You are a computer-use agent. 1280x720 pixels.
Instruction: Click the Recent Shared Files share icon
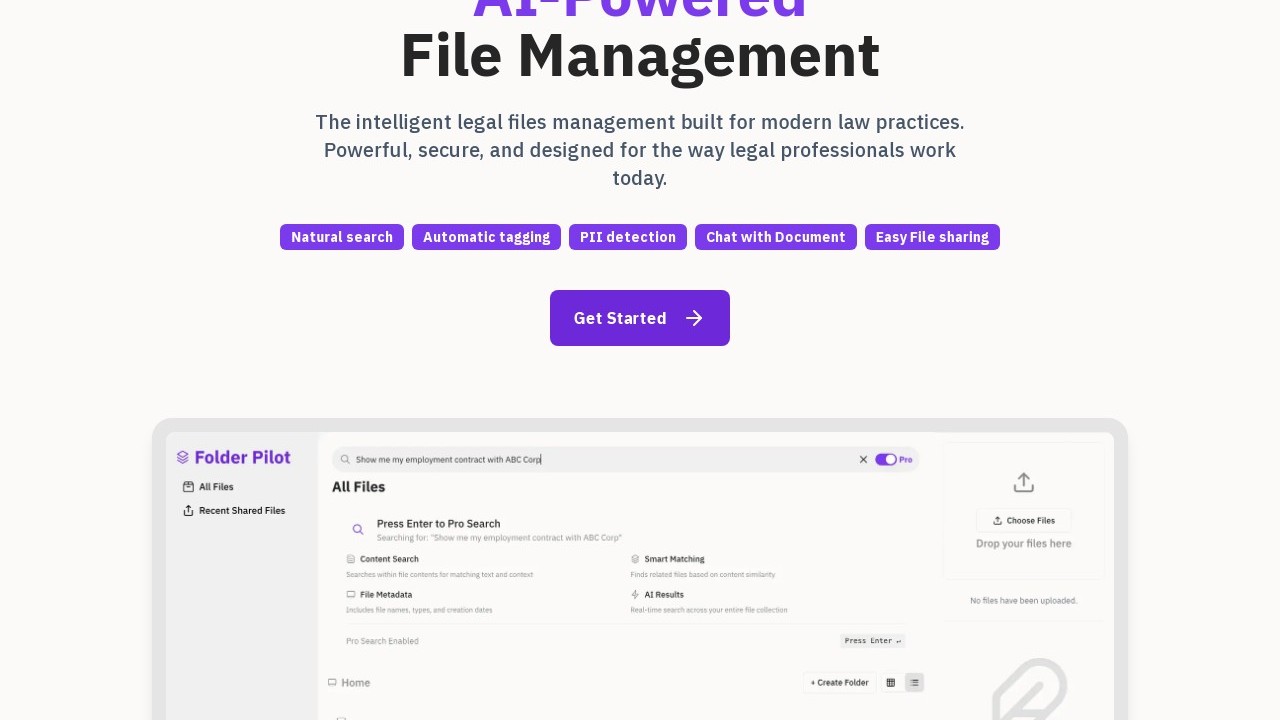point(188,511)
